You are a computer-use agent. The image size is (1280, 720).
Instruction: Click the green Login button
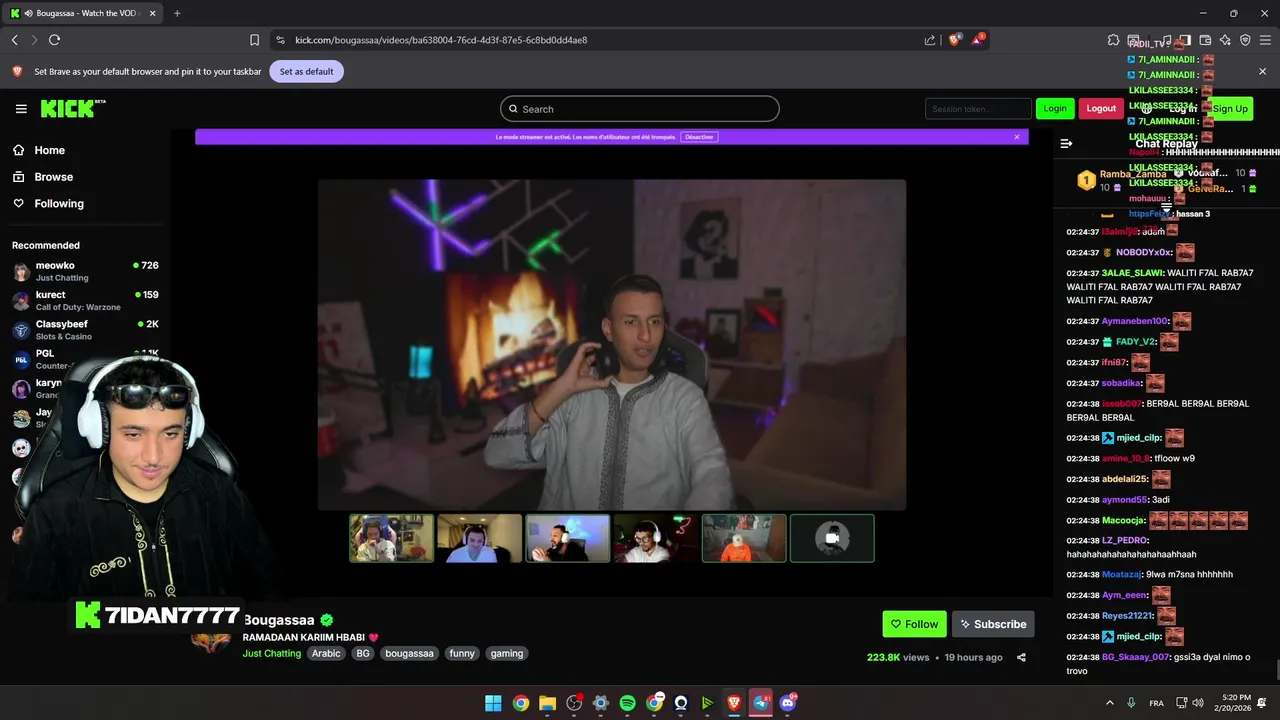point(1055,108)
